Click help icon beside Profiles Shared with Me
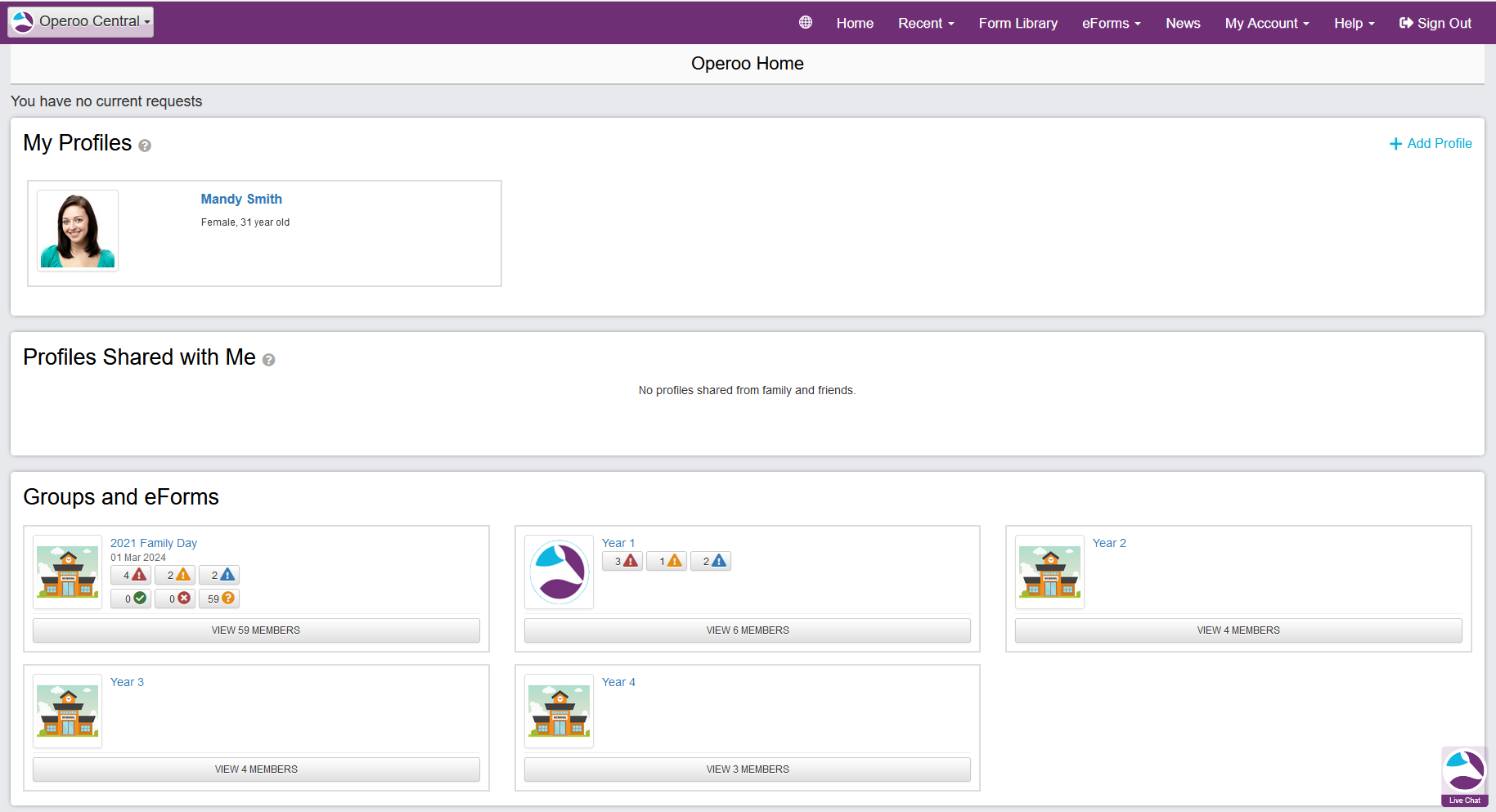This screenshot has width=1496, height=812. [x=268, y=360]
